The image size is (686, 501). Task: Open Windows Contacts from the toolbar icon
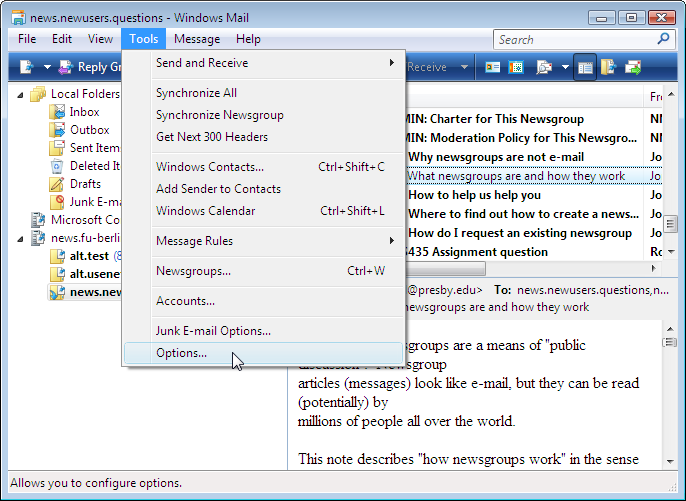493,67
